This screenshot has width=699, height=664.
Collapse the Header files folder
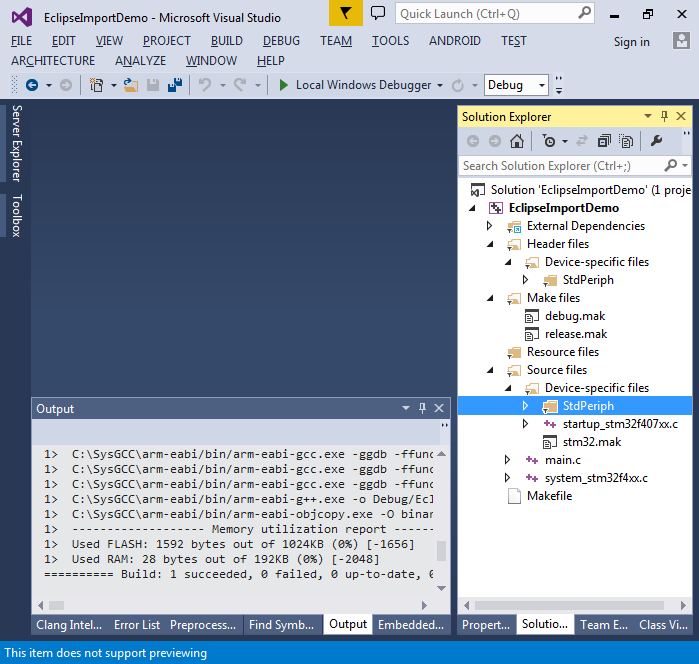[x=490, y=244]
